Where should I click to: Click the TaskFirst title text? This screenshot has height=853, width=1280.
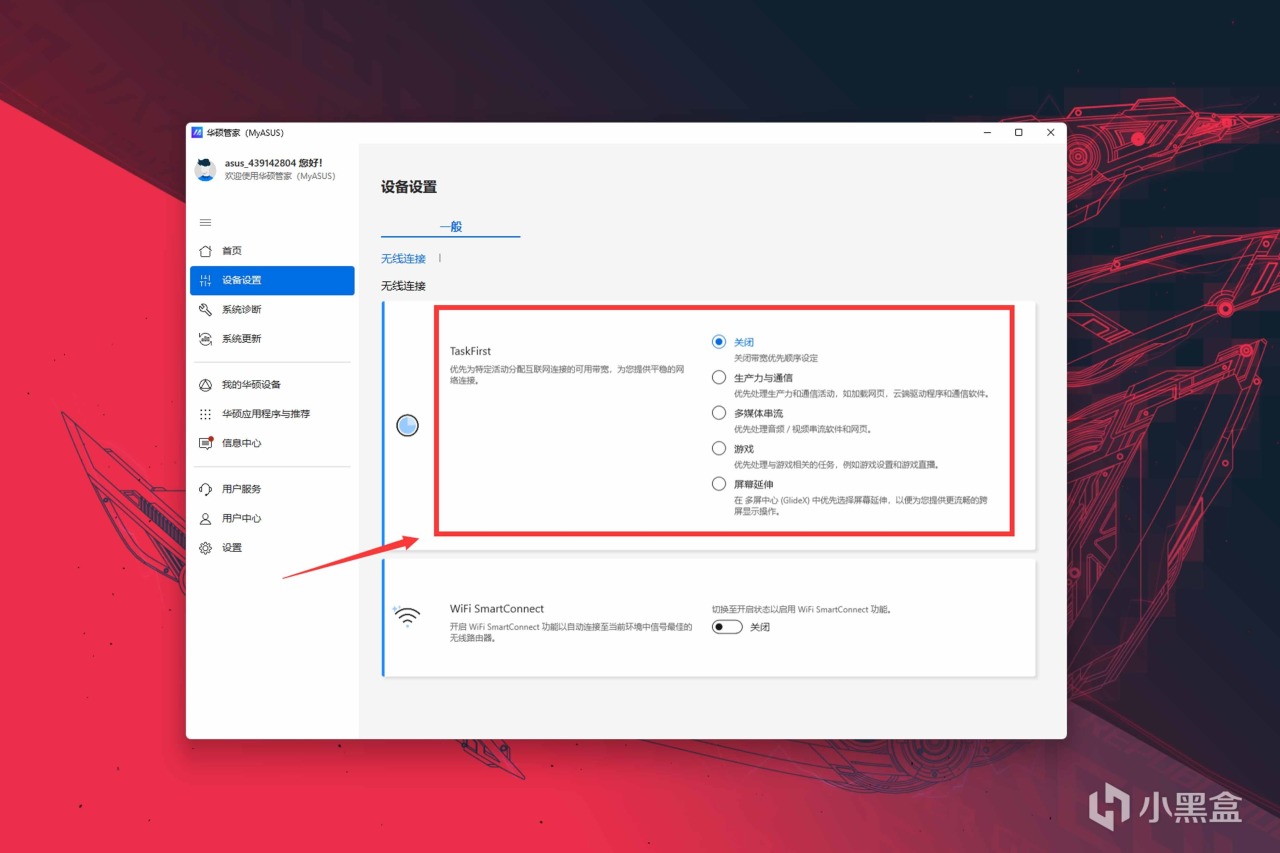point(471,352)
